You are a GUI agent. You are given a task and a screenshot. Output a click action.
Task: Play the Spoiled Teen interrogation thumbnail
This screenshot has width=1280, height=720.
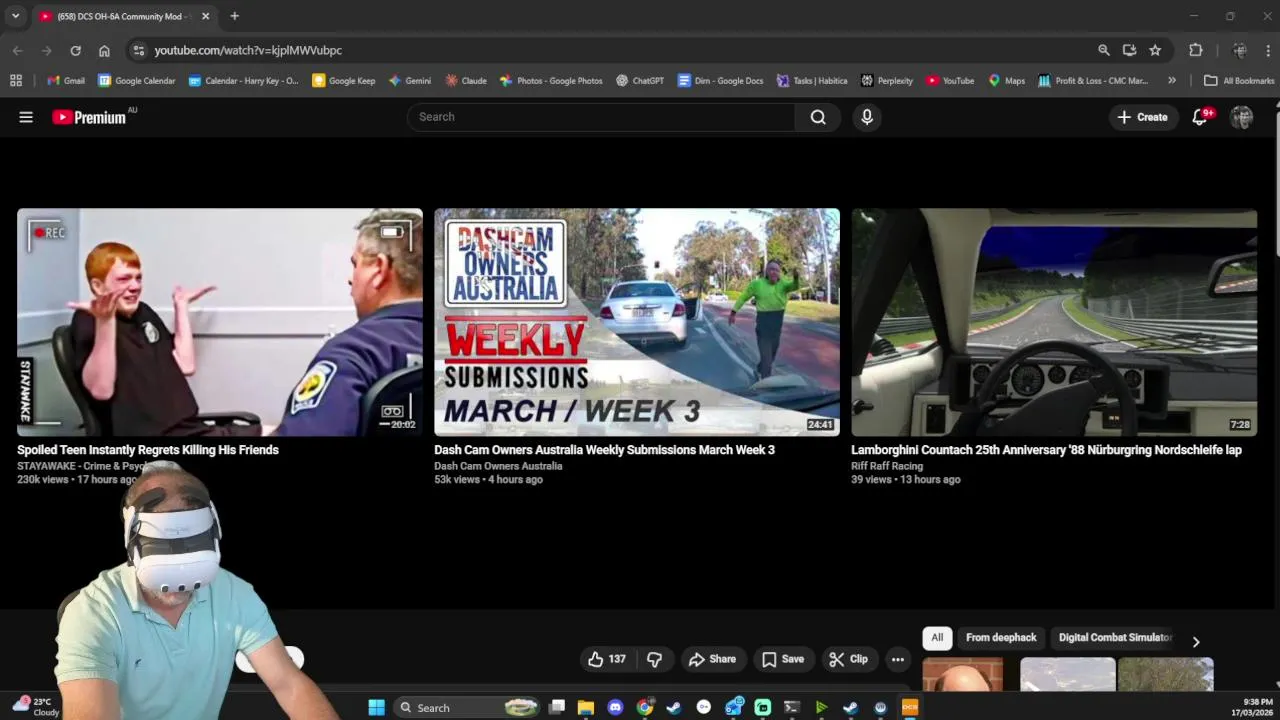click(220, 322)
